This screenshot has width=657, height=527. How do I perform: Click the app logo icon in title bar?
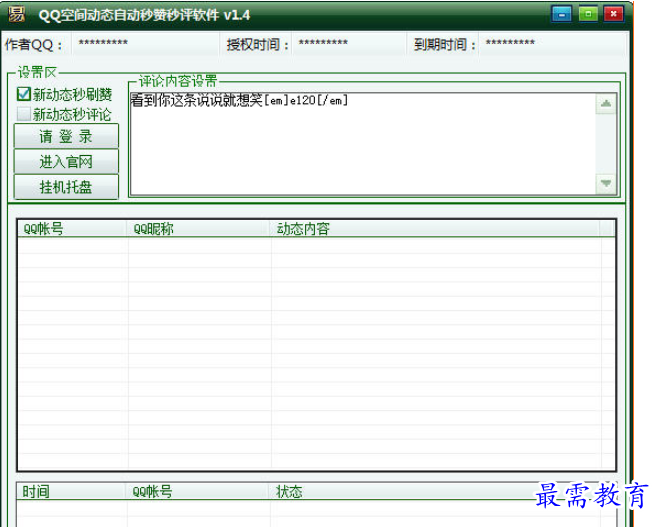16,15
